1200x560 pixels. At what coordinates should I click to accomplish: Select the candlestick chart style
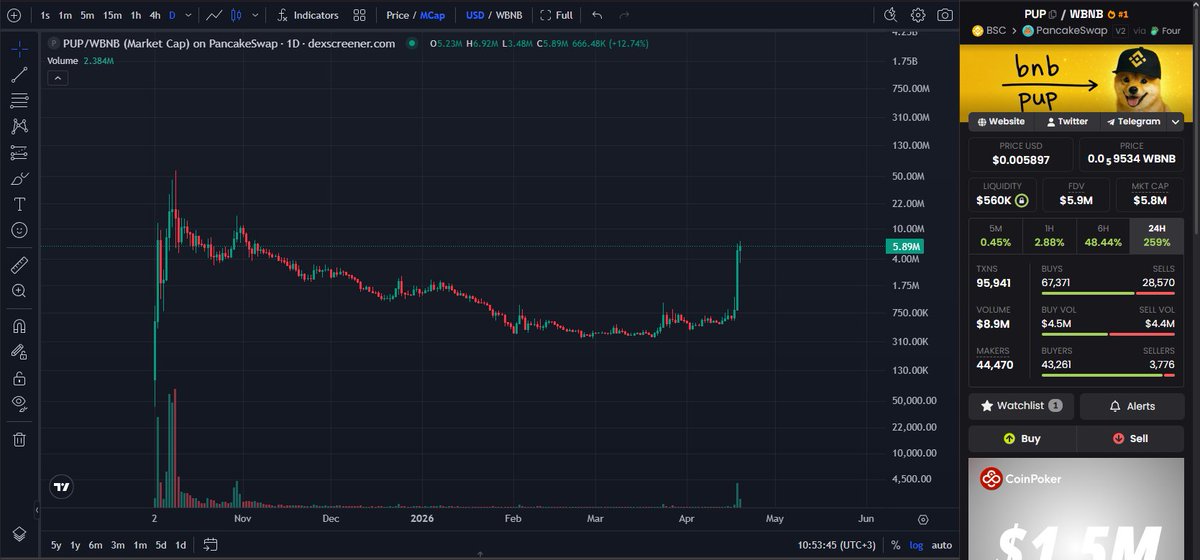[236, 15]
